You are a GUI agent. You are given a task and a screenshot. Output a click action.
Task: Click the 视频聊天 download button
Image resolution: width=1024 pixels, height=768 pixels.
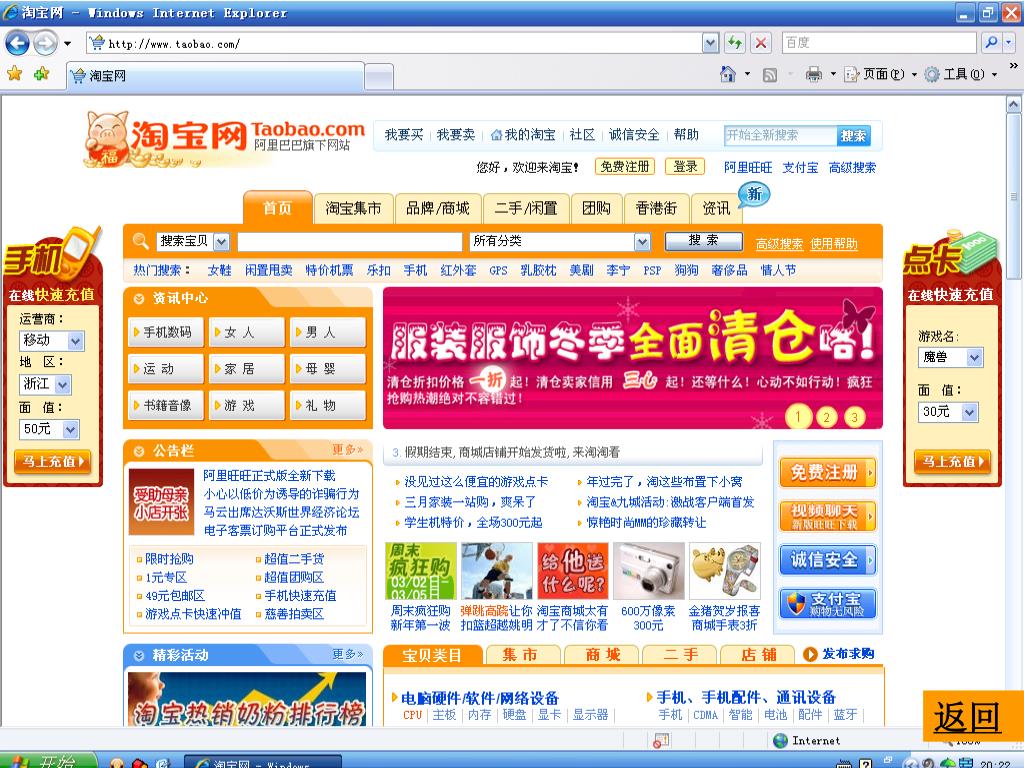pyautogui.click(x=827, y=516)
